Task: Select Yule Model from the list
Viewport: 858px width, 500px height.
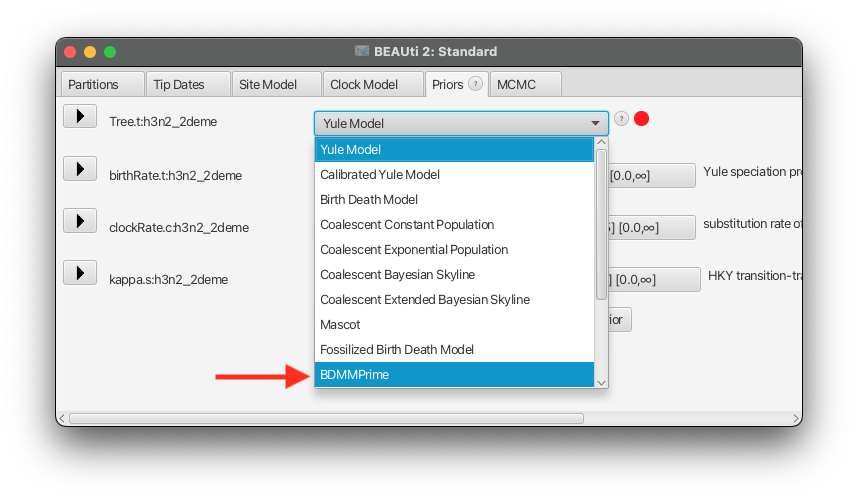Action: (x=454, y=149)
